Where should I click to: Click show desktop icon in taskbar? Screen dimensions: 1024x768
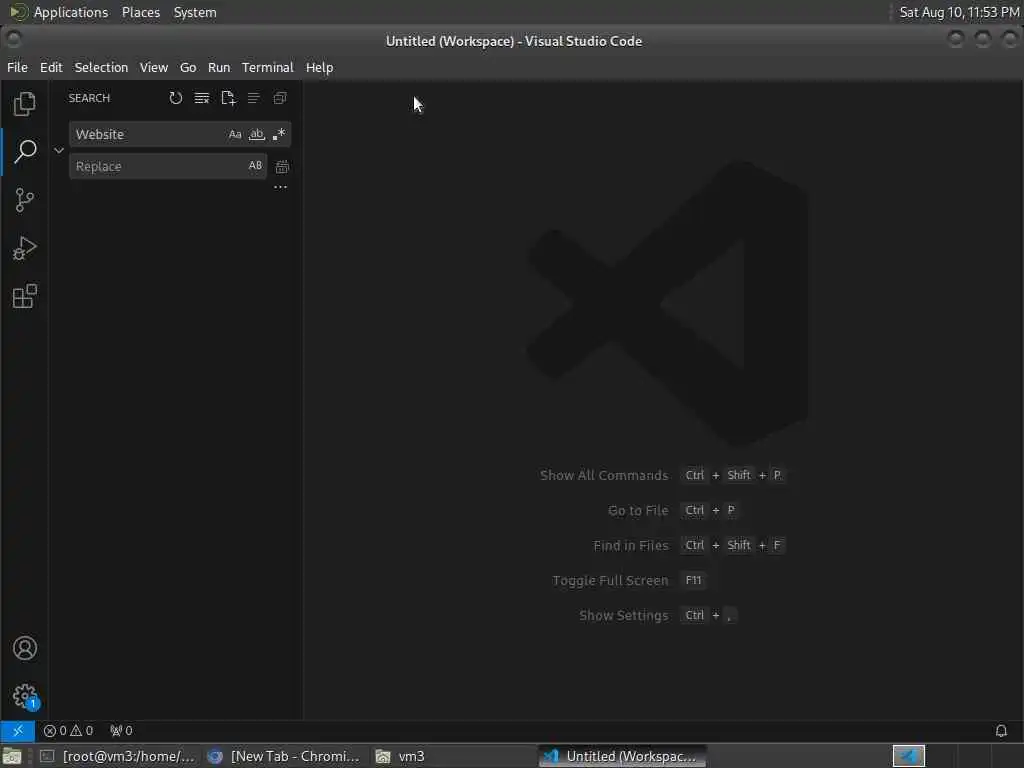pyautogui.click(x=12, y=757)
